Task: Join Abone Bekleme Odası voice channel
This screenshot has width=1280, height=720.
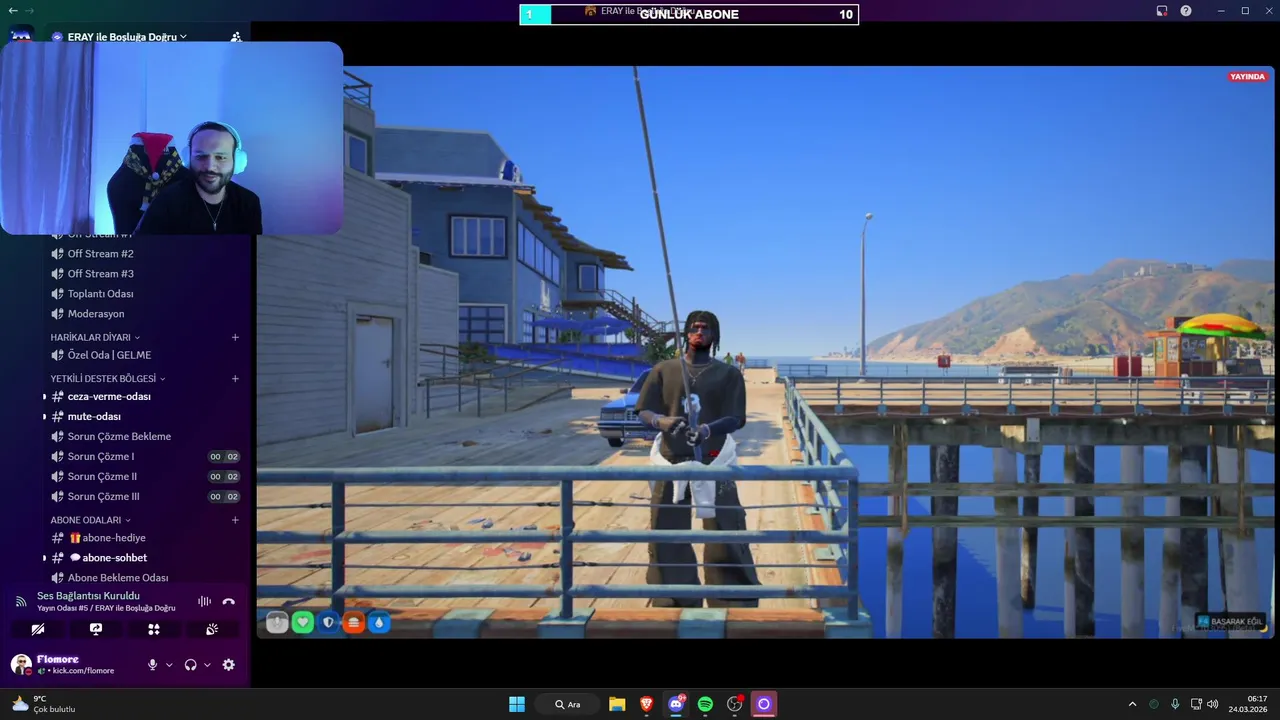Action: click(145, 578)
